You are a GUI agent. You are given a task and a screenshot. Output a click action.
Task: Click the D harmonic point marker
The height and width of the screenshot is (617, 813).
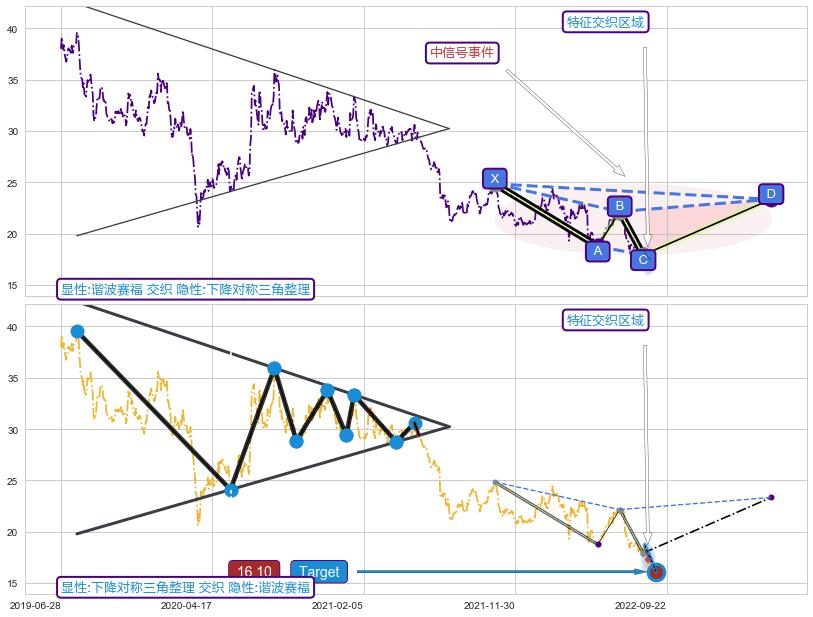(x=770, y=194)
